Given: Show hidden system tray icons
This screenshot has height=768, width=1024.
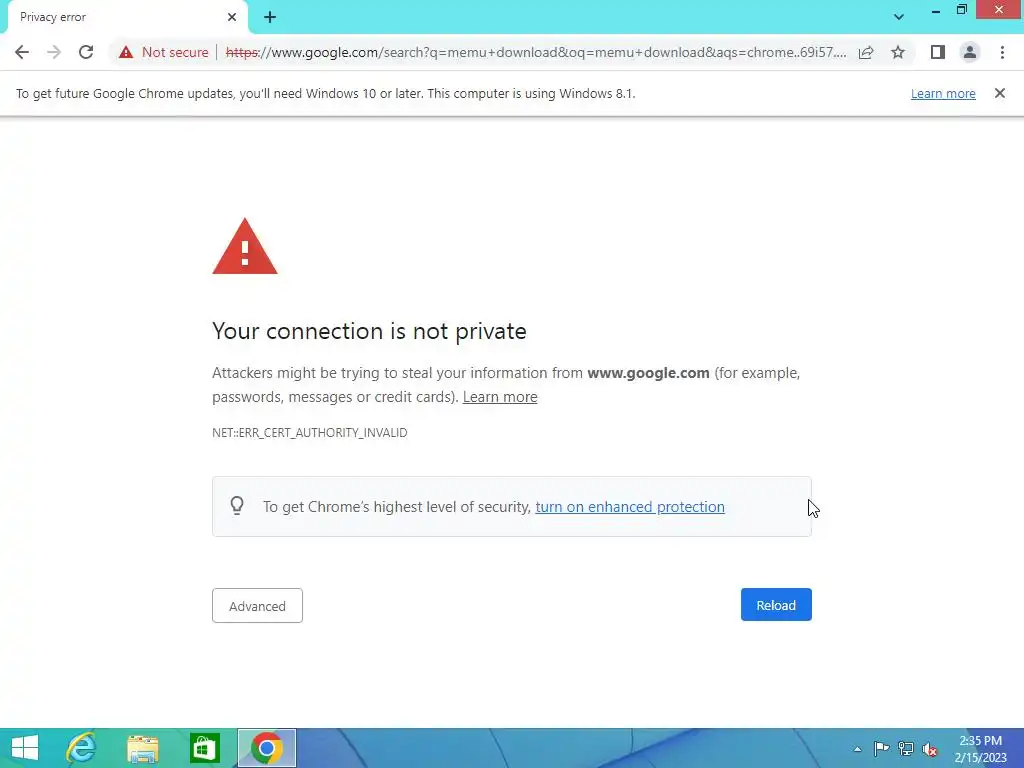Looking at the screenshot, I should 857,749.
